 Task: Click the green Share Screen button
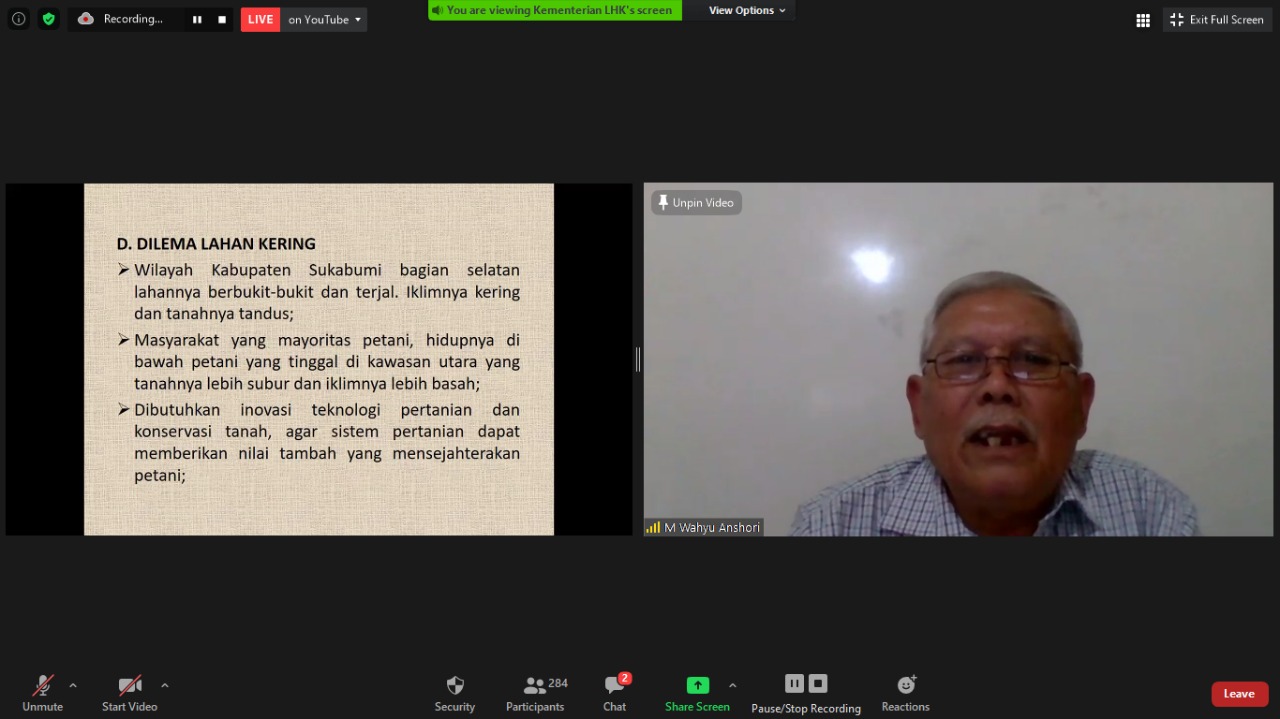697,693
